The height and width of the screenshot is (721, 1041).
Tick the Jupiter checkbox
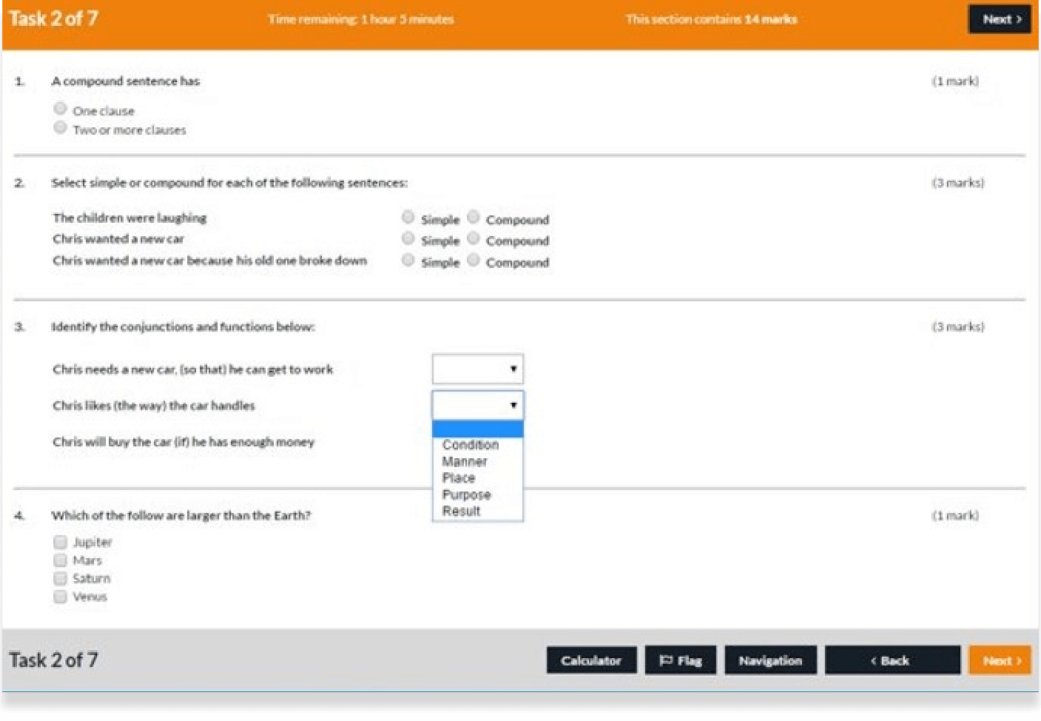[60, 542]
